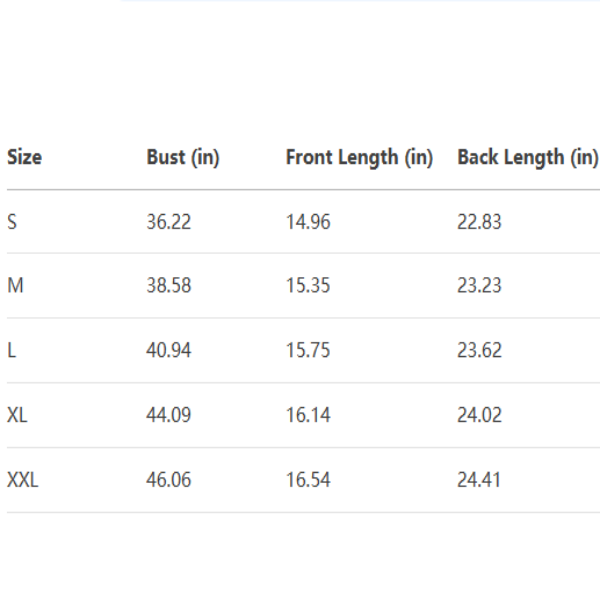Select the L size row label
Image resolution: width=600 pixels, height=600 pixels.
11,351
